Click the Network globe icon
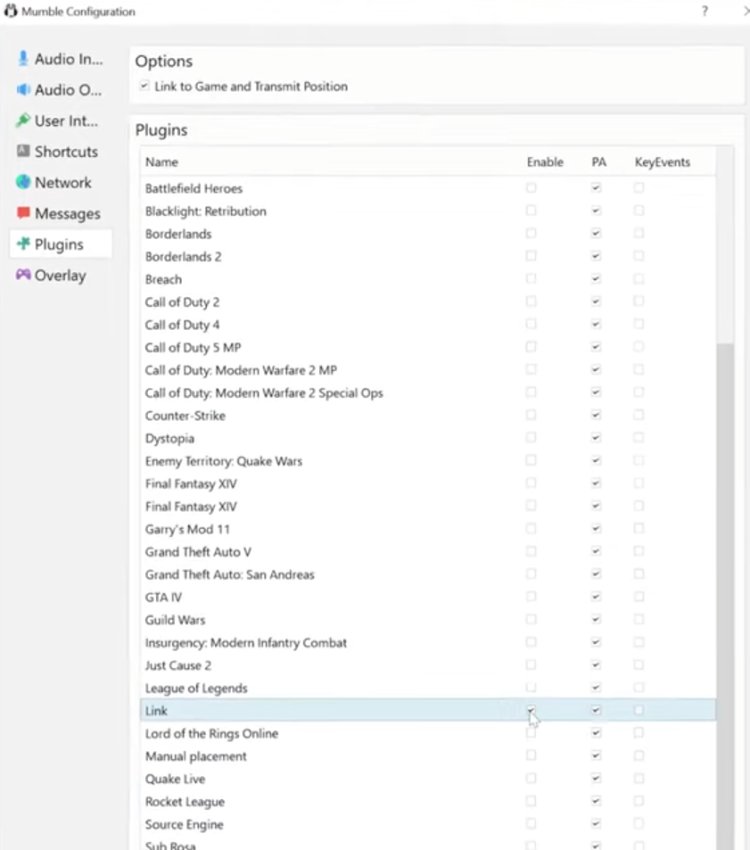The image size is (750, 850). tap(23, 182)
